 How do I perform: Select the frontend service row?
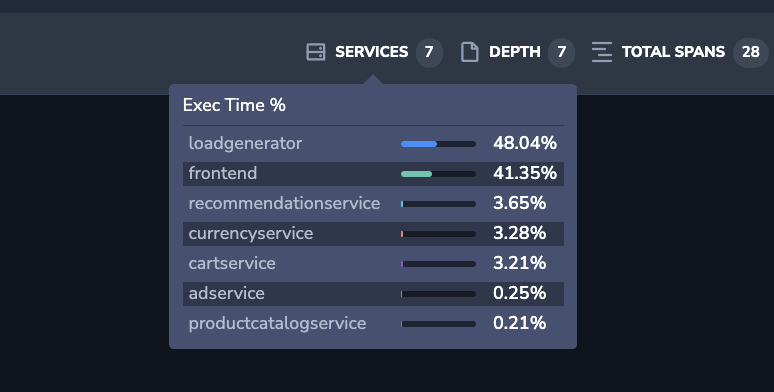(373, 174)
